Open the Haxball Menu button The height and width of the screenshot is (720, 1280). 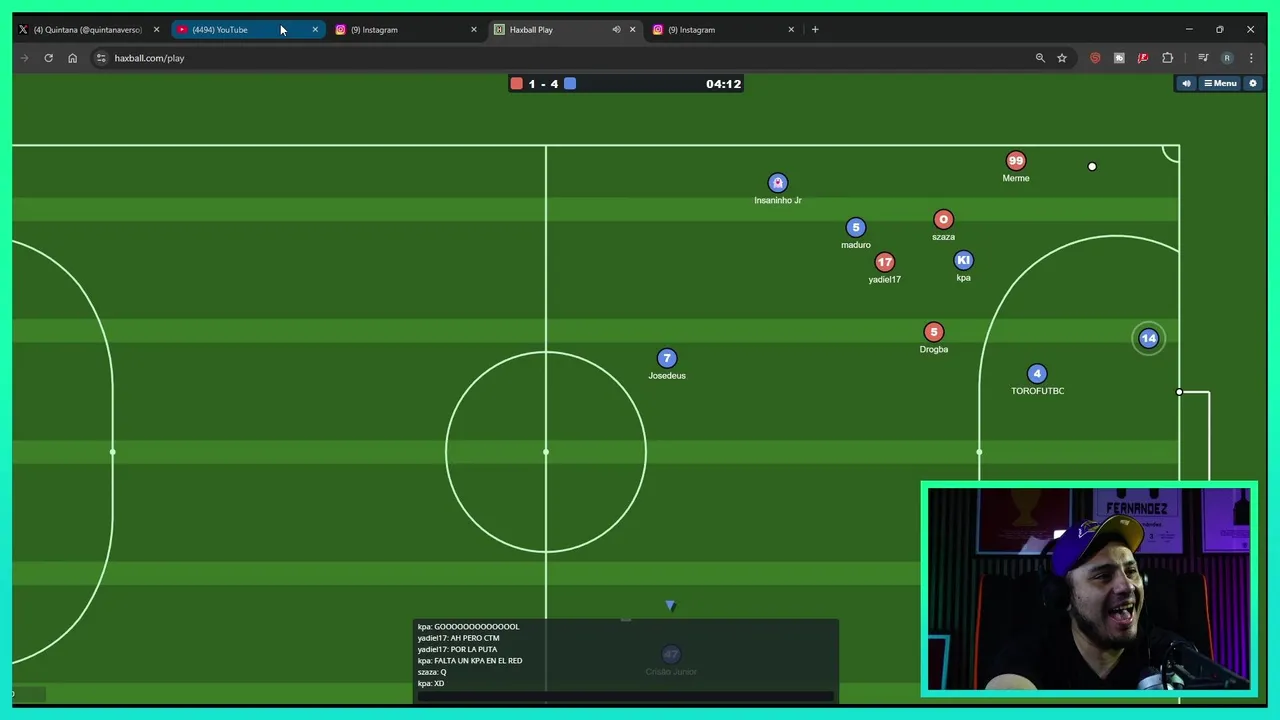[1220, 83]
